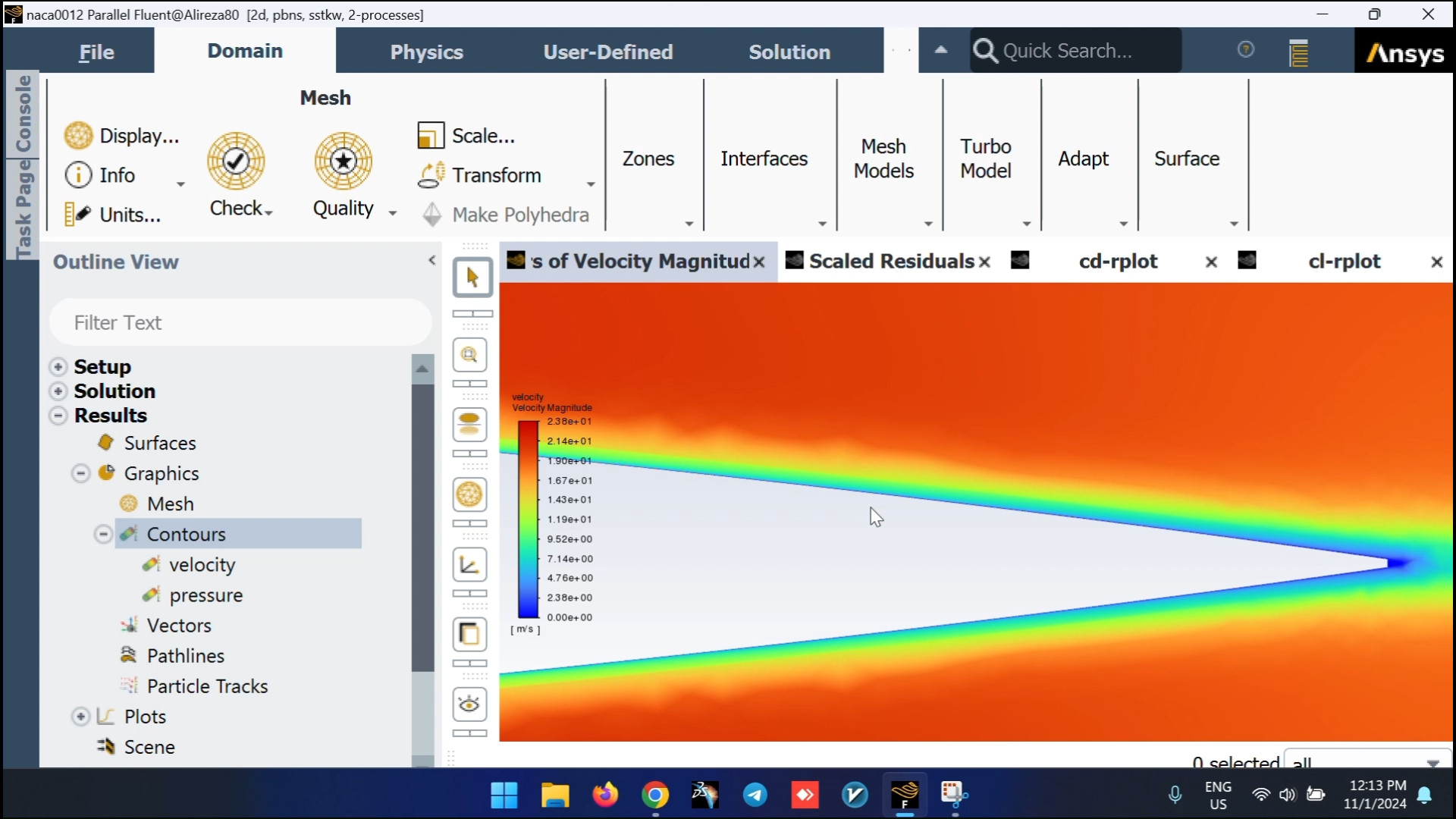Open Telegram from the taskbar
The image size is (1456, 819).
click(x=755, y=795)
